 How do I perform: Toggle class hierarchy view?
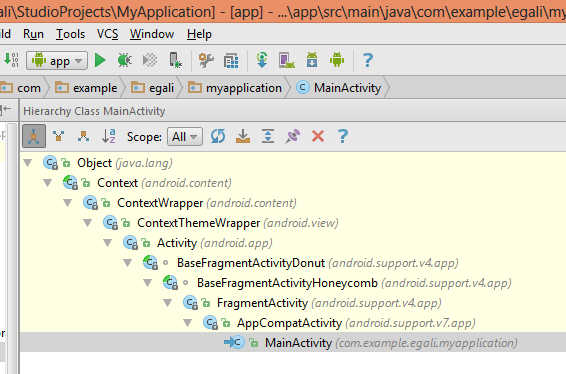click(x=34, y=136)
